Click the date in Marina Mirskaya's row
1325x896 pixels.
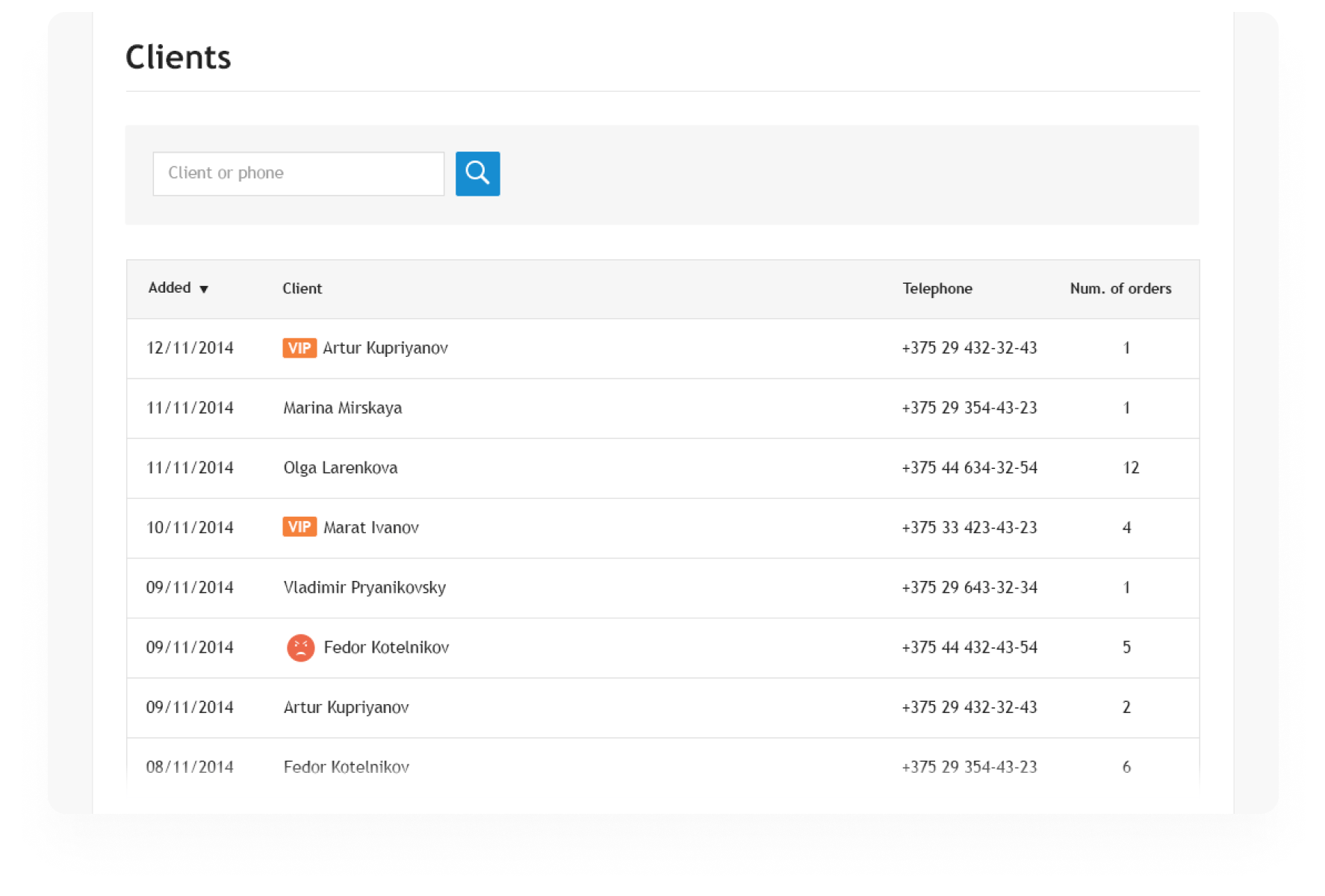190,408
